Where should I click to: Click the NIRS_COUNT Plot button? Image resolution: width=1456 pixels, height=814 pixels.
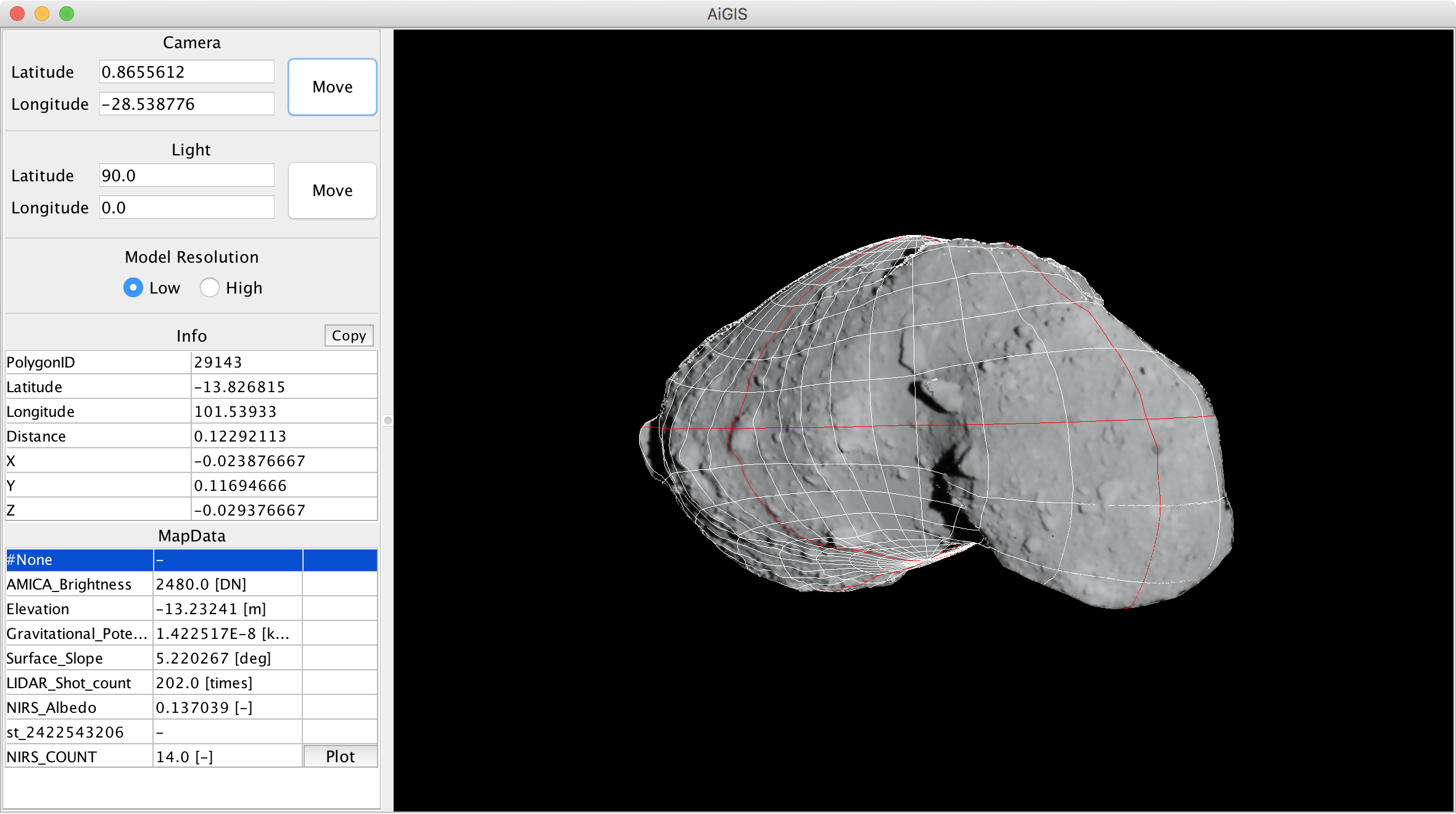click(340, 757)
